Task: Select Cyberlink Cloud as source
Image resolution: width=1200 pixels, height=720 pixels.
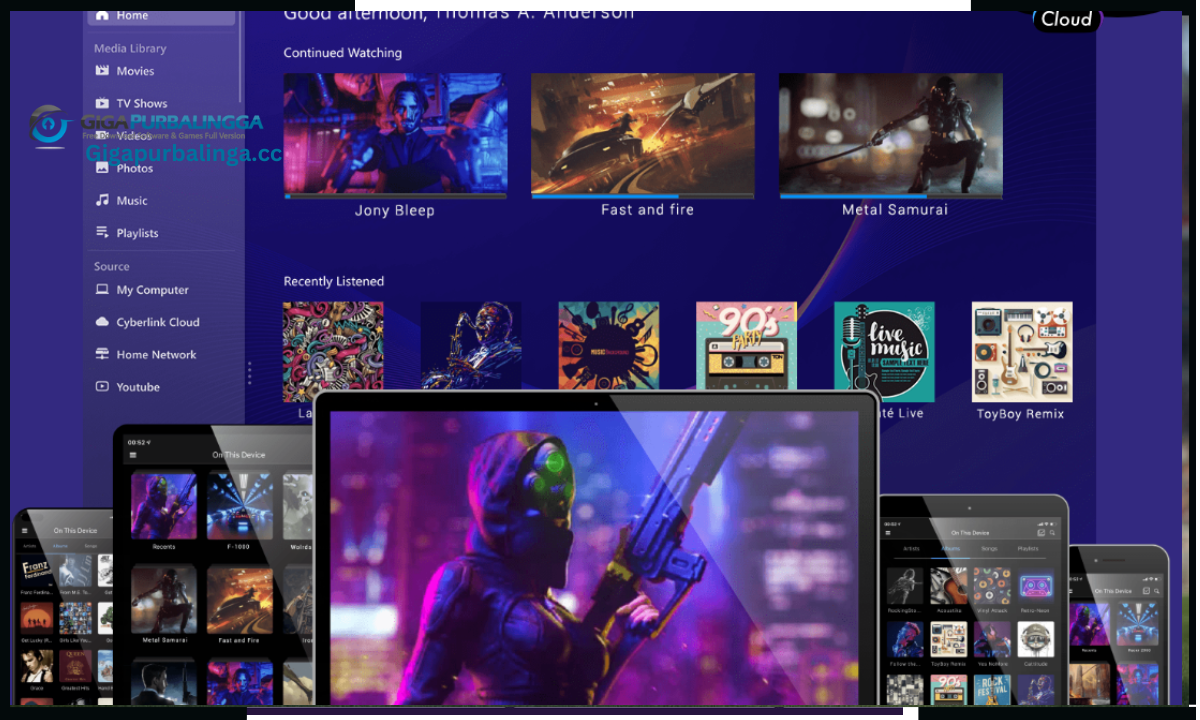Action: [147, 322]
